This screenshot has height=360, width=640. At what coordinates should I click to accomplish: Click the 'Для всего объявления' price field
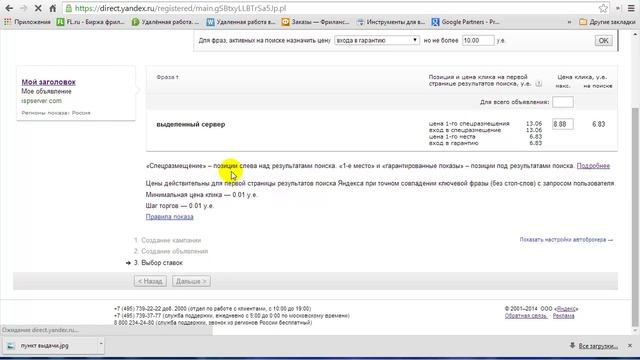[562, 102]
